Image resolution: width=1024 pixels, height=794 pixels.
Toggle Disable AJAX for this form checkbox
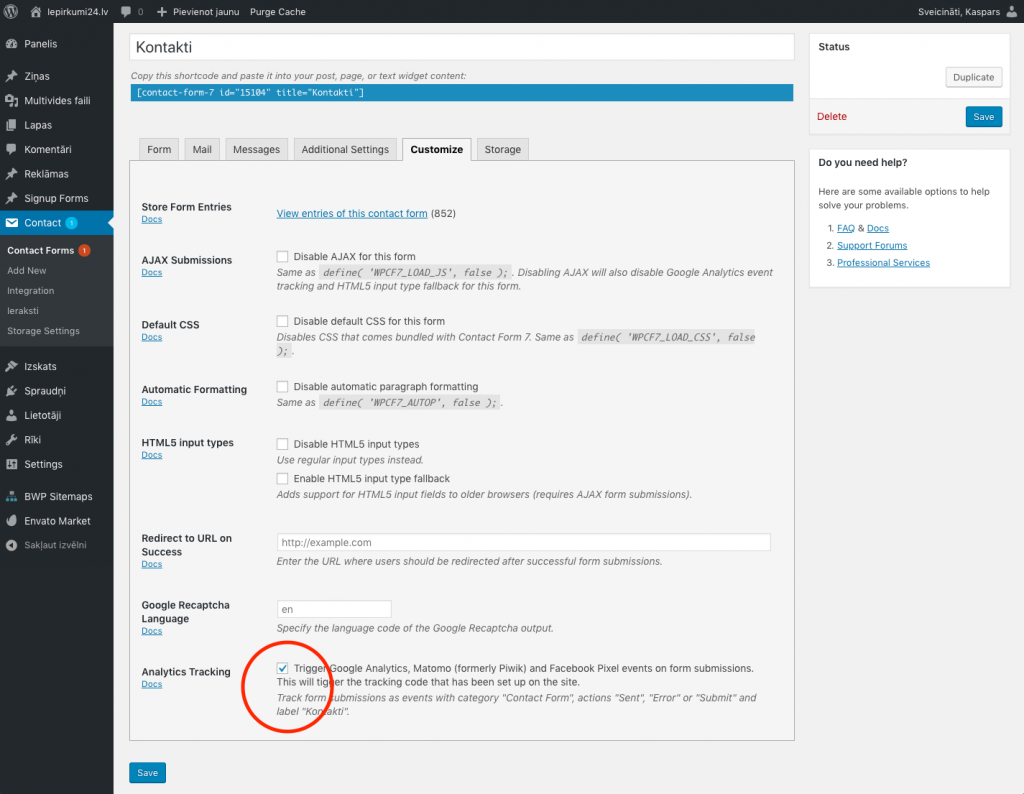coord(283,256)
